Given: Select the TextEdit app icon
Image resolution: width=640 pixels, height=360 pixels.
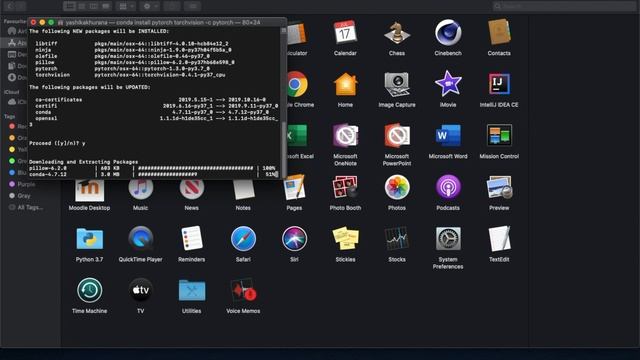Looking at the screenshot, I should click(x=499, y=238).
